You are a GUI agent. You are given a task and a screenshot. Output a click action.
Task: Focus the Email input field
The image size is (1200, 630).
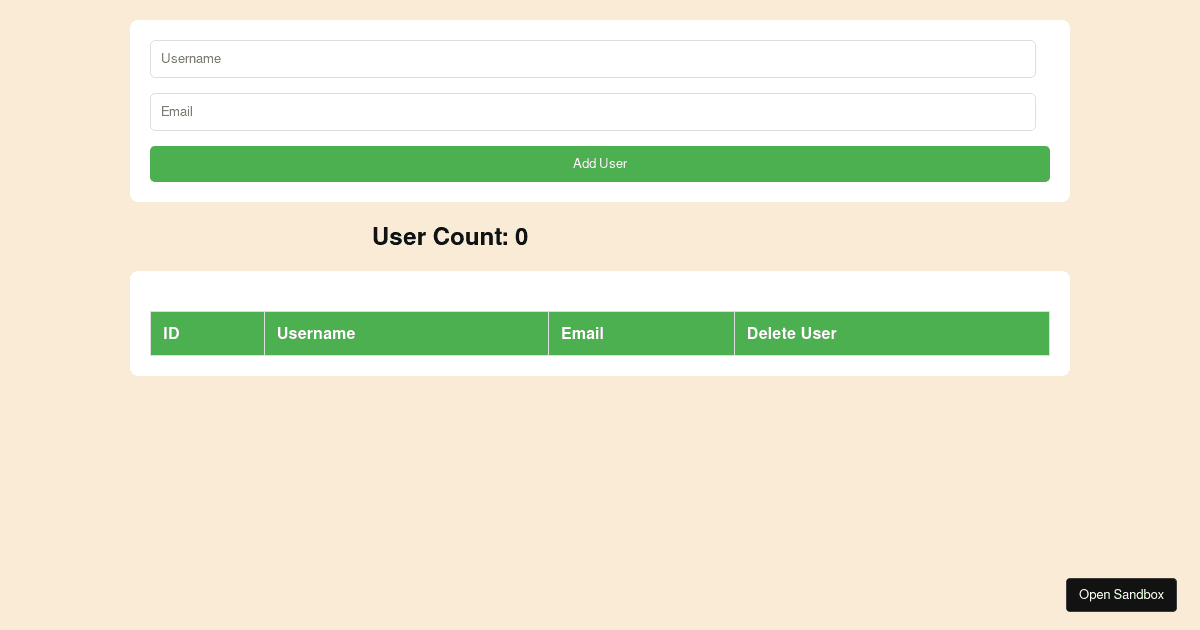pos(592,112)
